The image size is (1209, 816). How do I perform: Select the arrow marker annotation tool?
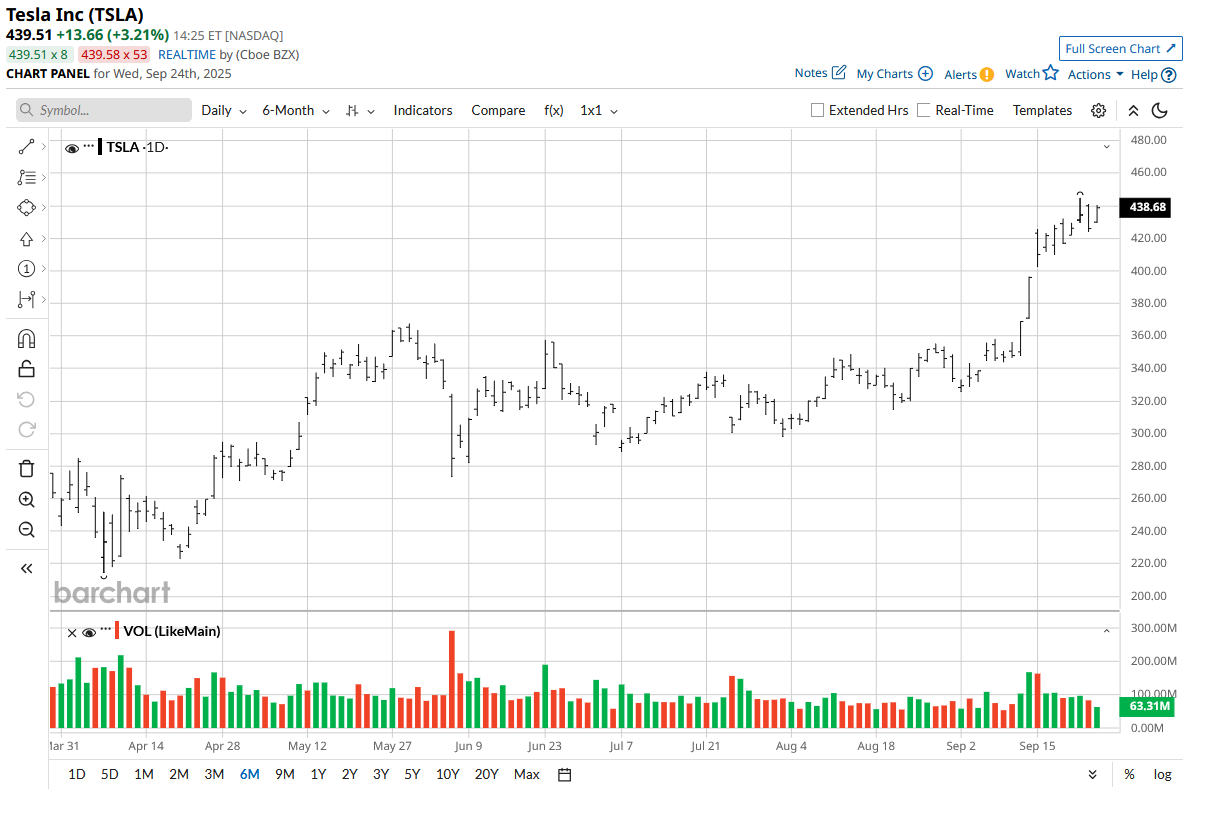coord(27,239)
